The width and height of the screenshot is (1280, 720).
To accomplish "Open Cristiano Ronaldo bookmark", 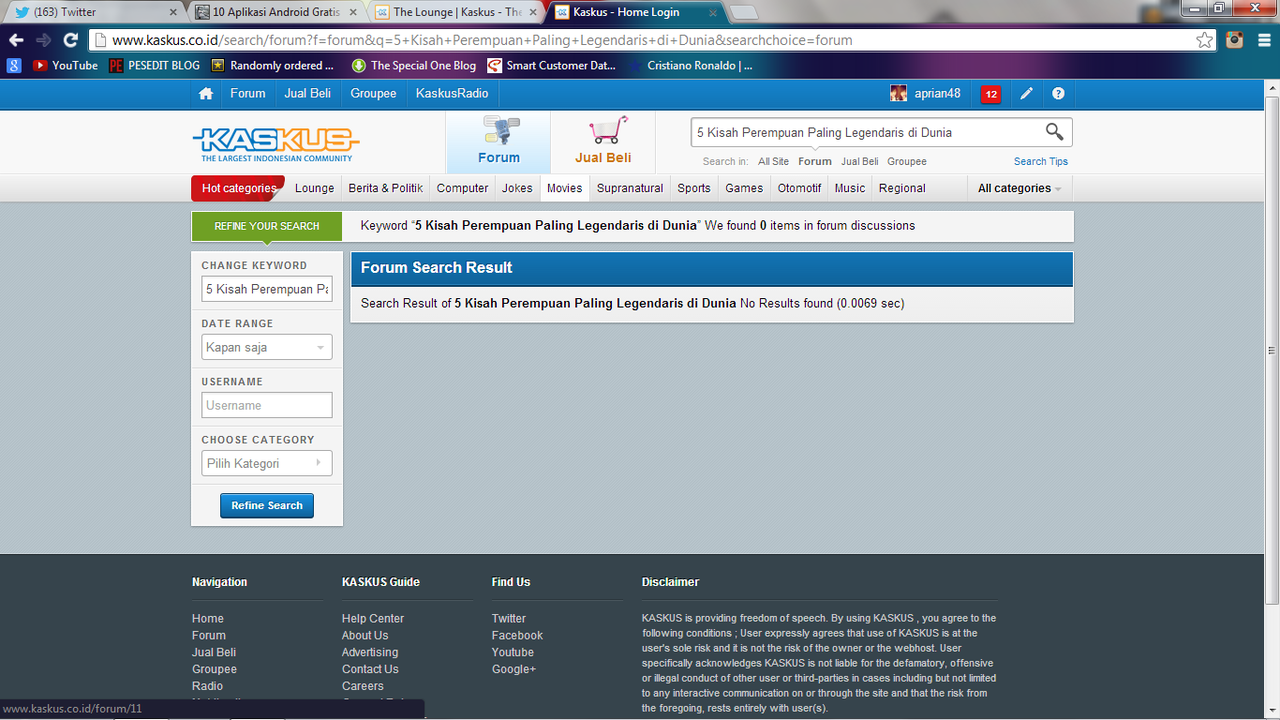I will pyautogui.click(x=691, y=66).
